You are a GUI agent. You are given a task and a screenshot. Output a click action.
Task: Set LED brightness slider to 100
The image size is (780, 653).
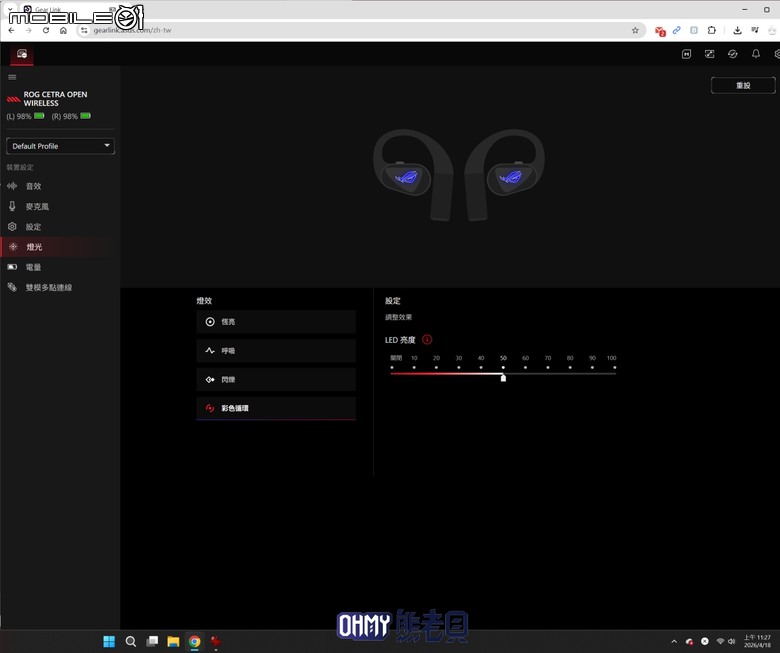pyautogui.click(x=615, y=368)
